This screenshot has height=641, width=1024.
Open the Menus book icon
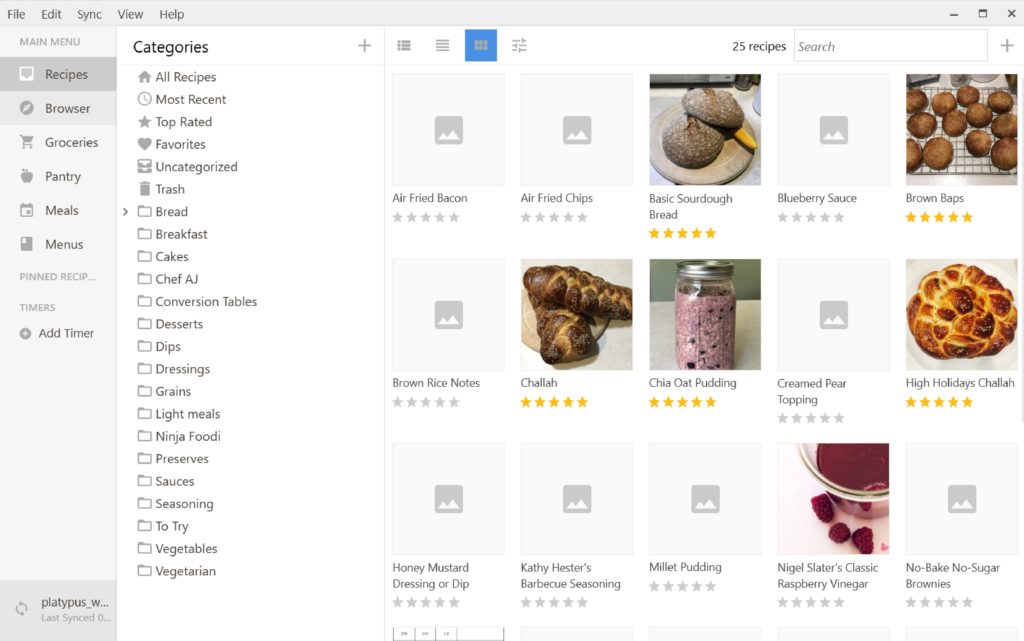pyautogui.click(x=27, y=244)
